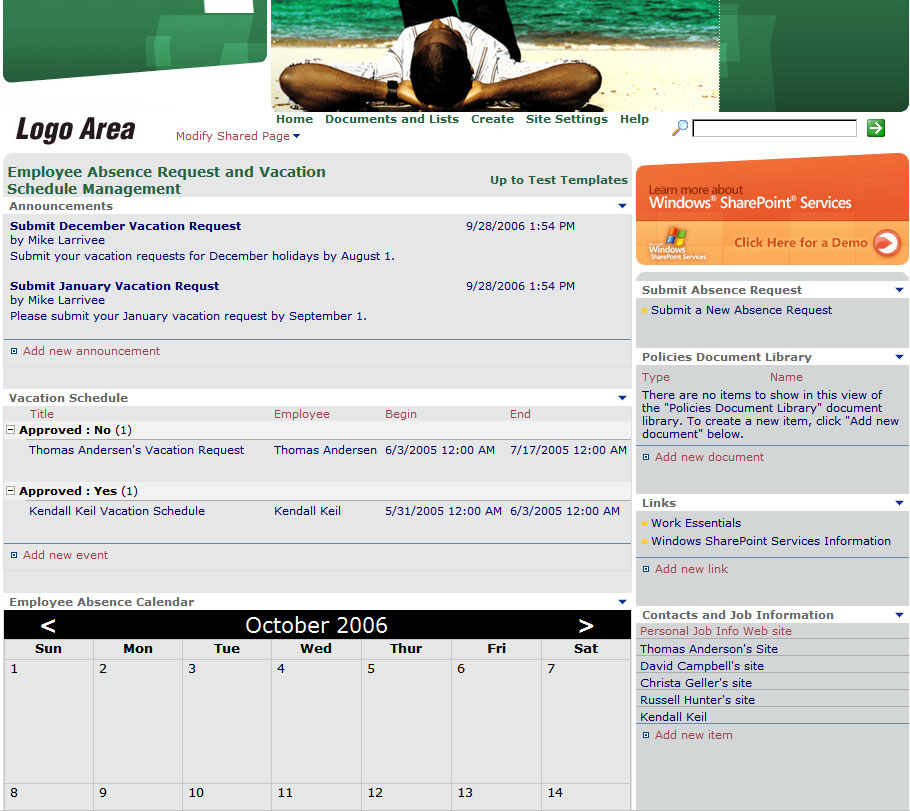Open Contacts and Job Information menu arrow
The height and width of the screenshot is (811, 910).
tap(900, 615)
